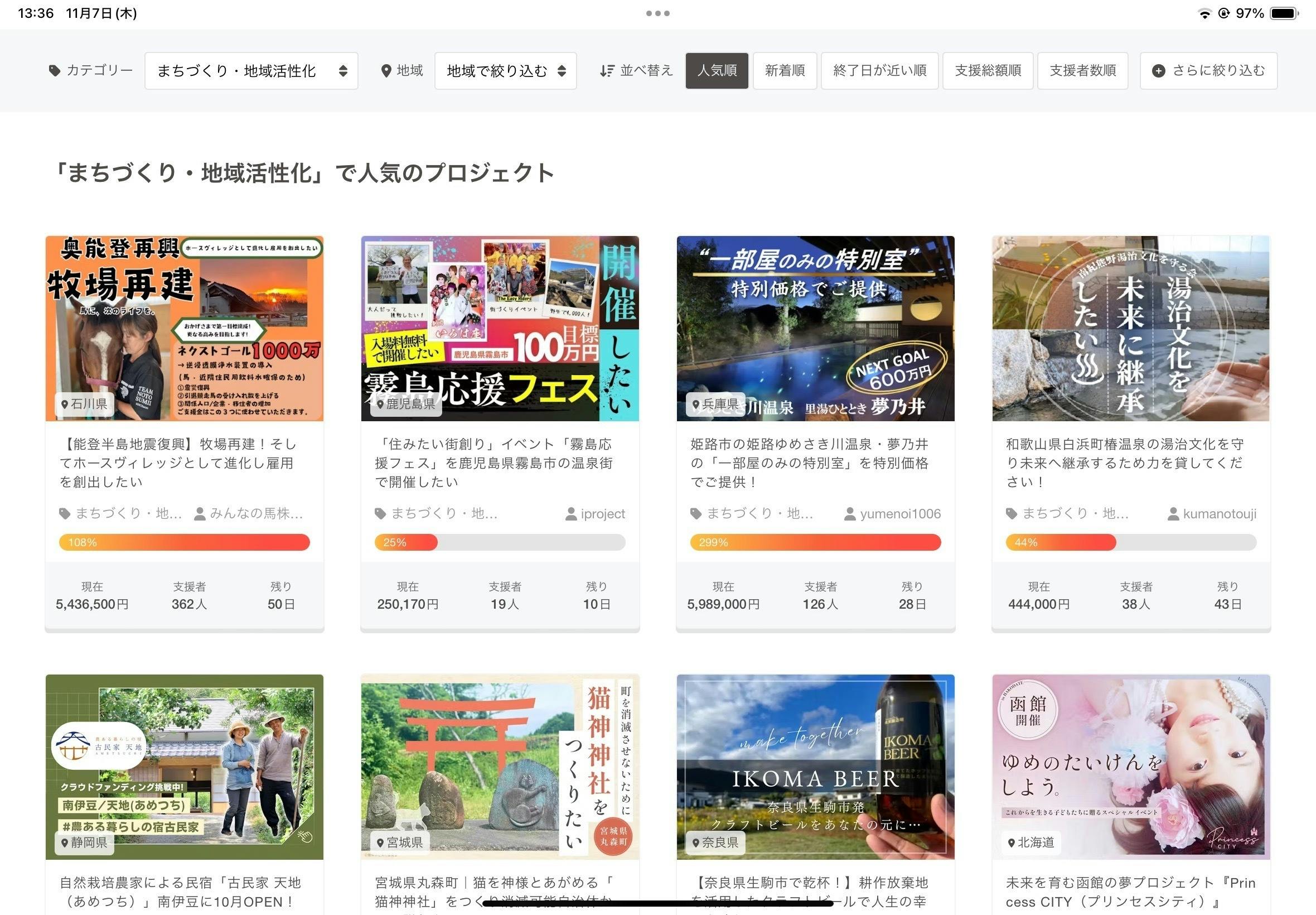This screenshot has height=915, width=1316.
Task: Tap the 石川県 location pin badge
Action: coord(84,404)
